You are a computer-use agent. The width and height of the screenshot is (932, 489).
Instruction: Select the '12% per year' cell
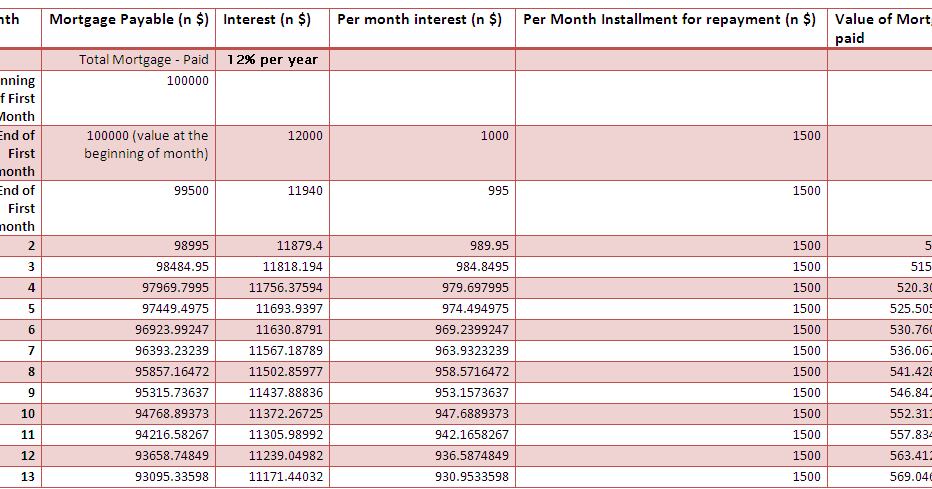click(272, 60)
